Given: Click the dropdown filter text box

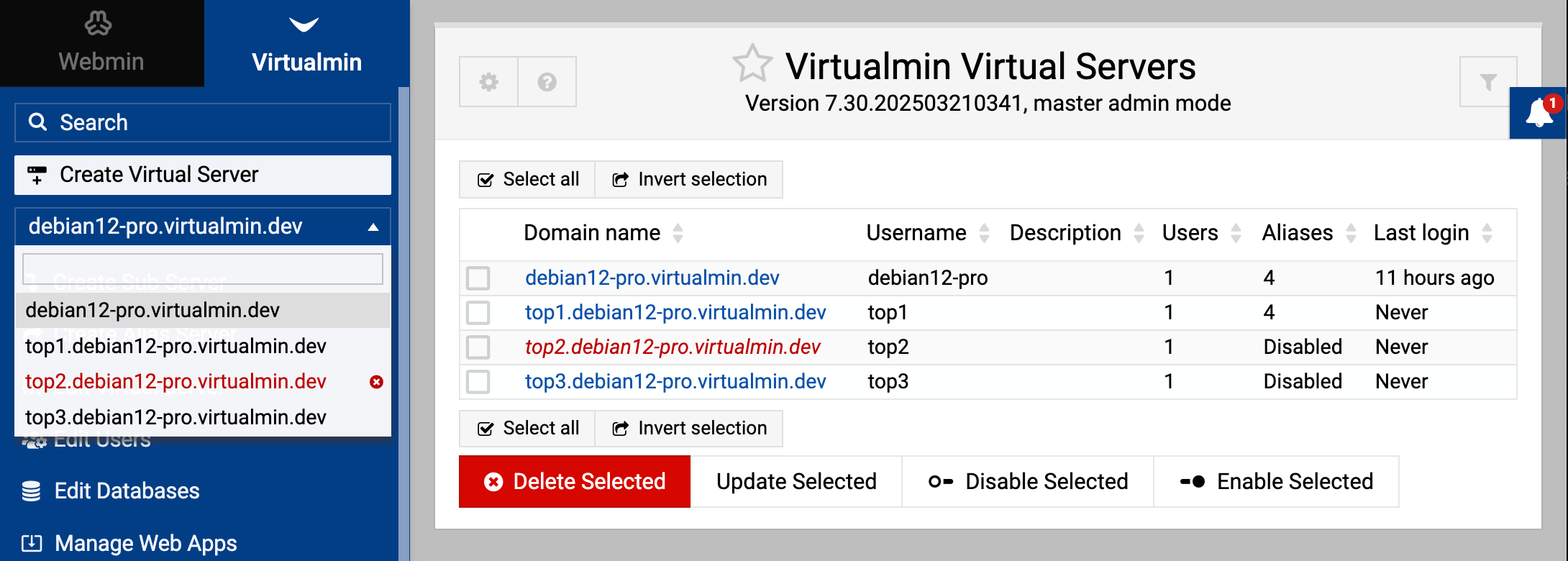Looking at the screenshot, I should point(203,269).
